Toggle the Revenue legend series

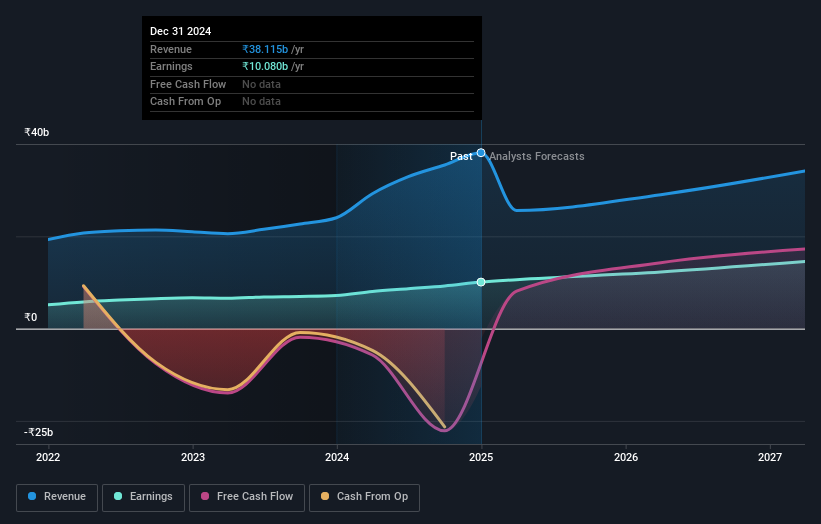[57, 497]
